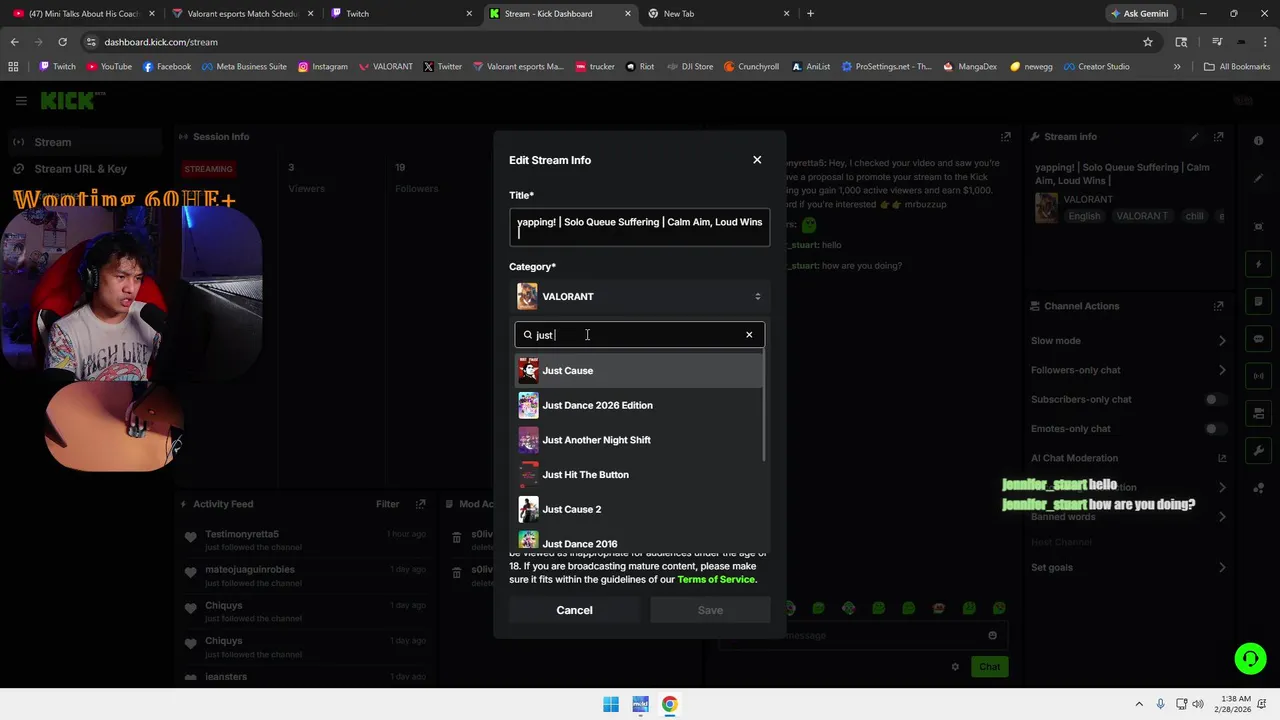Open the YouTube bookmark
This screenshot has width=1280, height=720.
click(x=109, y=67)
